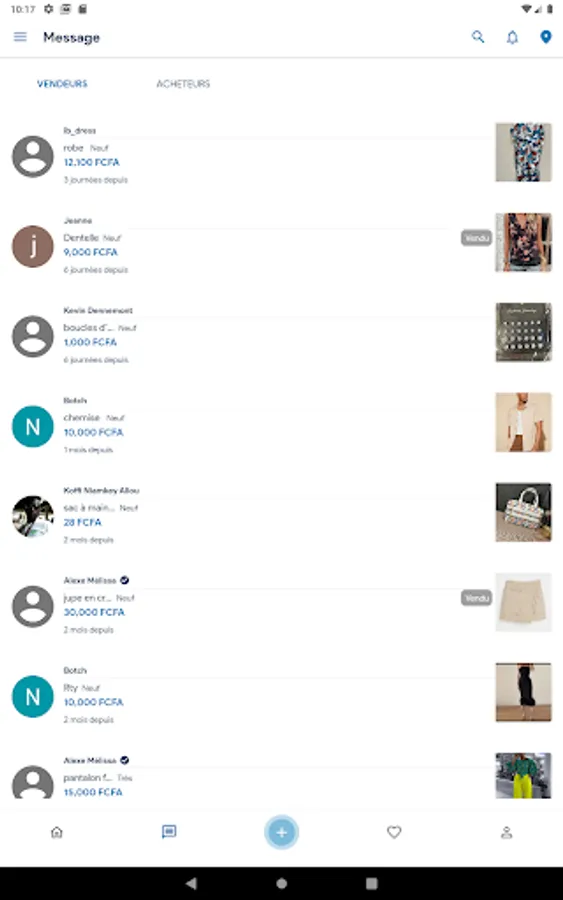563x900 pixels.
Task: Tap the search magnifier icon
Action: click(477, 37)
